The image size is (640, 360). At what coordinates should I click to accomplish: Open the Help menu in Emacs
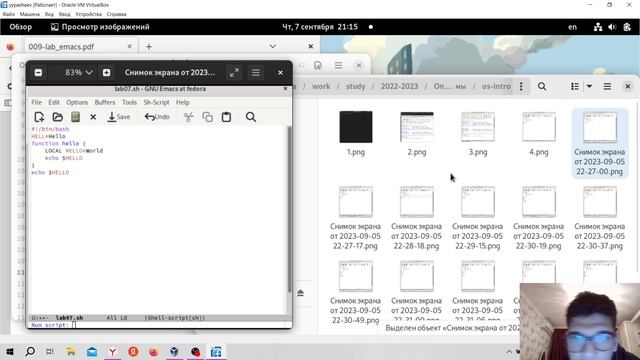[182, 102]
